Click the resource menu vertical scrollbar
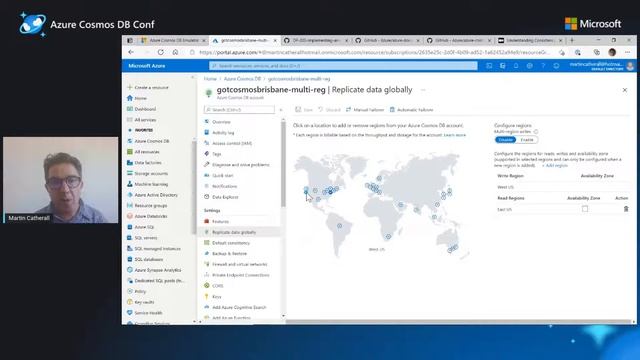The height and width of the screenshot is (360, 640). click(x=283, y=163)
